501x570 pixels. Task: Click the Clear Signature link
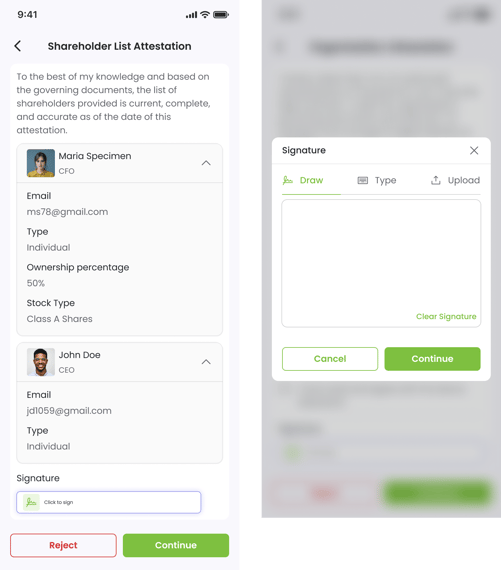[x=446, y=316]
